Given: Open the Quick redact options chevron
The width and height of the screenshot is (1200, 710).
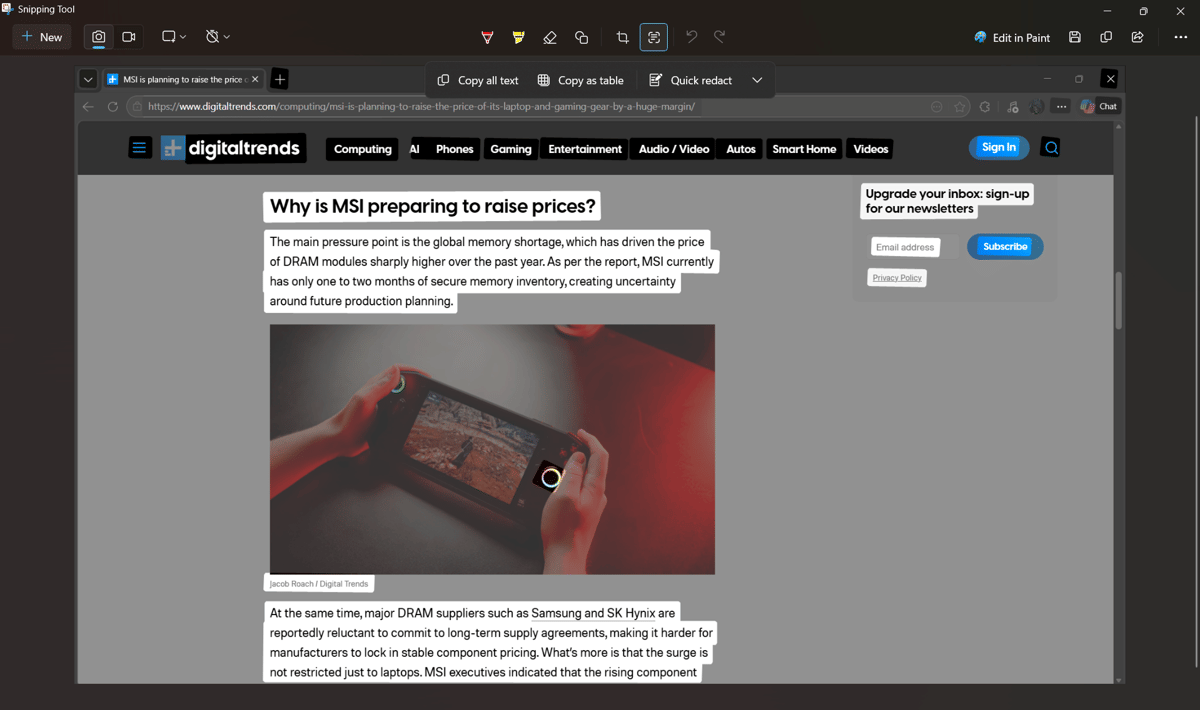Looking at the screenshot, I should (757, 80).
